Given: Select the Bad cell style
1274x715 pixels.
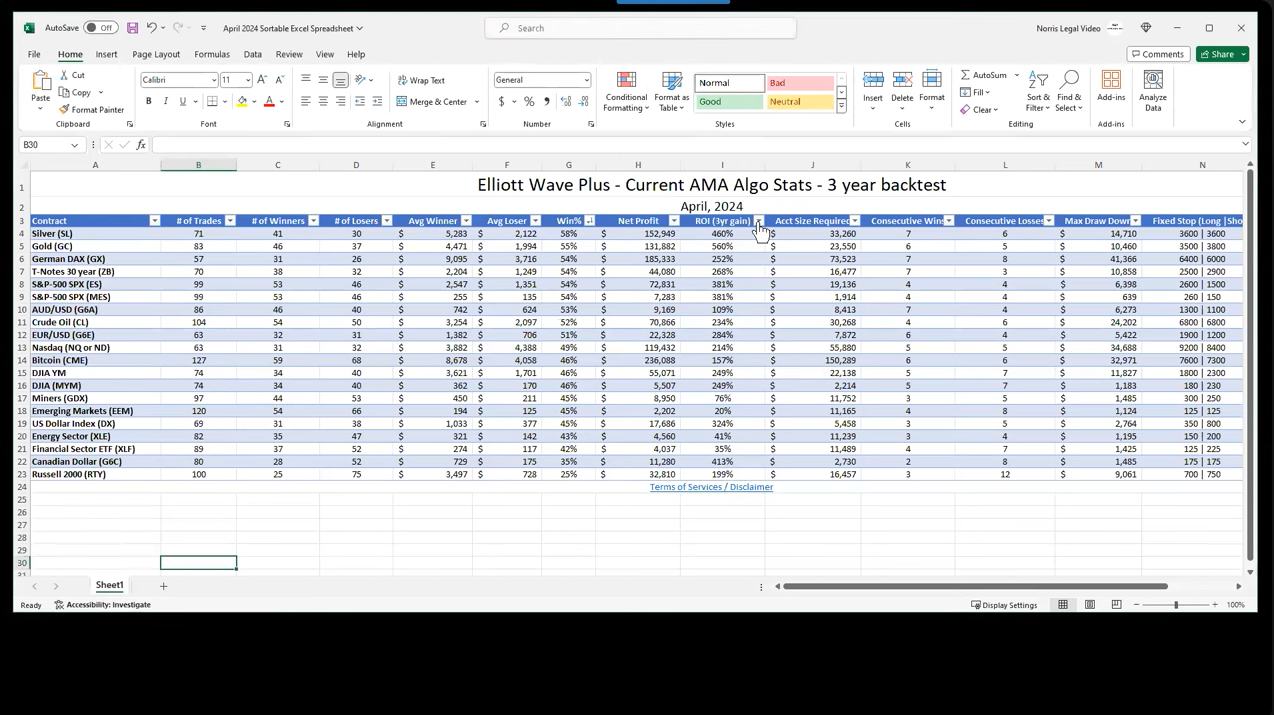Looking at the screenshot, I should (800, 83).
